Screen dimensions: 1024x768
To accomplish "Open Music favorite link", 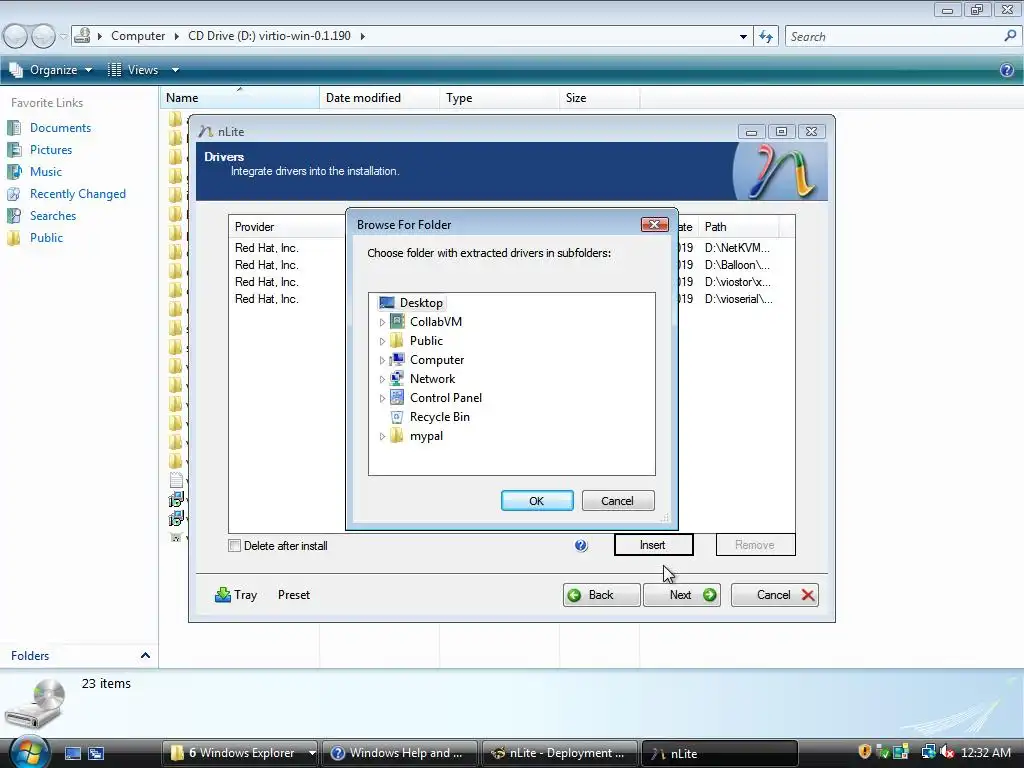I will [x=46, y=172].
